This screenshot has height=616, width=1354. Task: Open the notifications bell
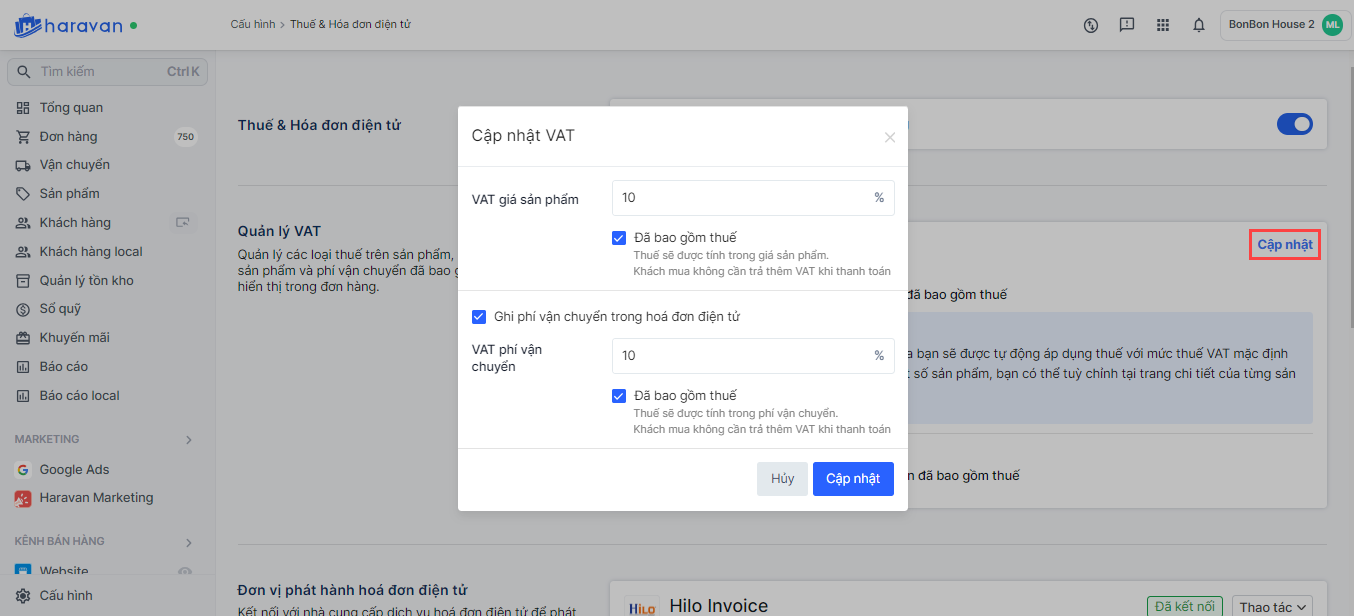click(x=1199, y=25)
